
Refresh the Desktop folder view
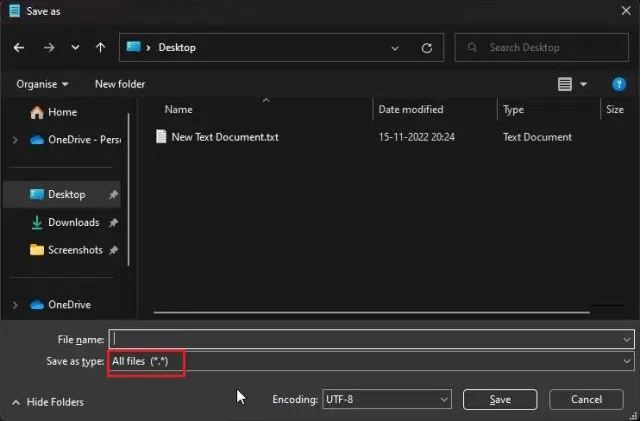coord(427,47)
